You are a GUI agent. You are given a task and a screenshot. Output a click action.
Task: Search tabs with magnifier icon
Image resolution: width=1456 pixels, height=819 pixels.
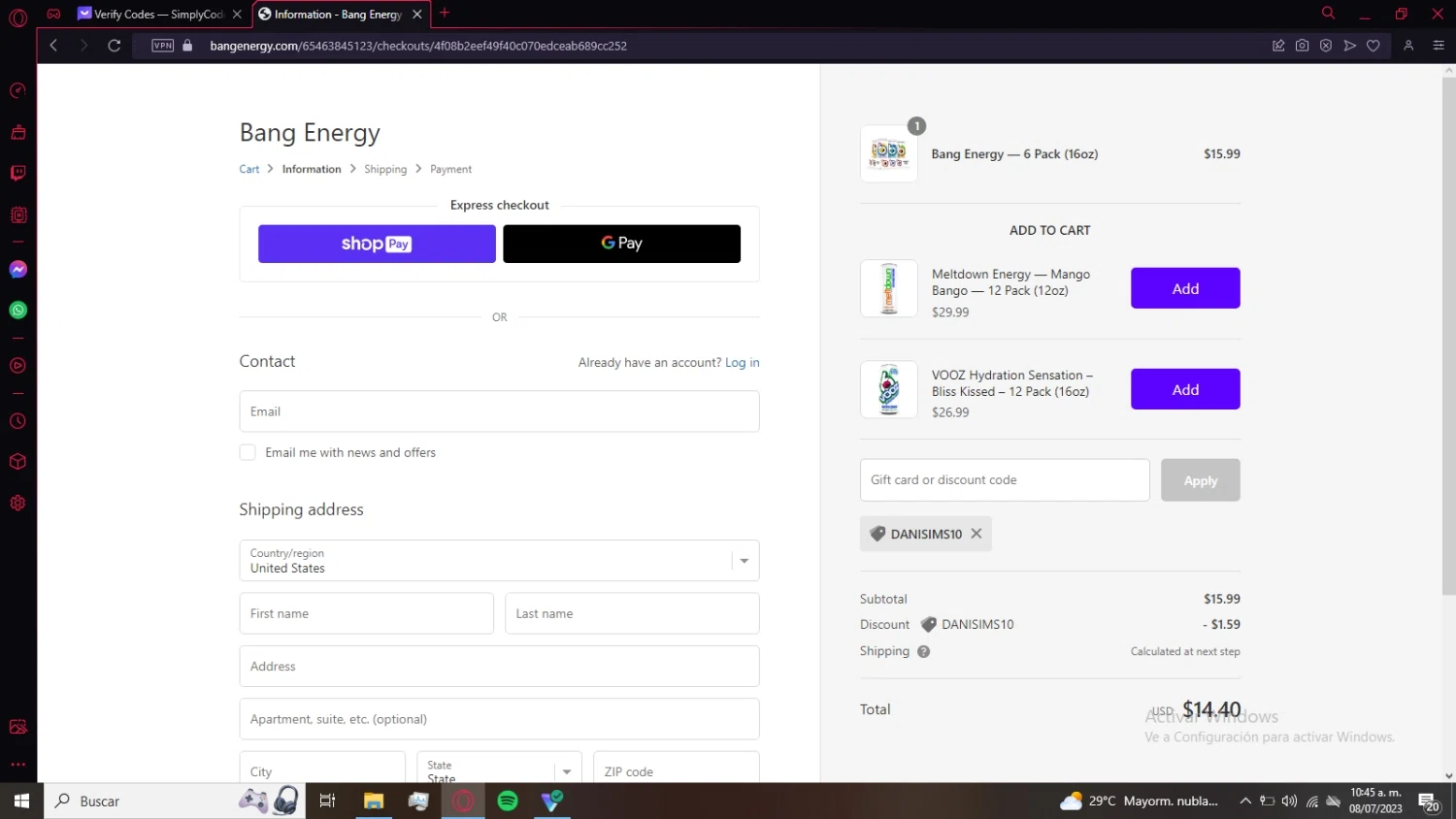click(x=1328, y=14)
